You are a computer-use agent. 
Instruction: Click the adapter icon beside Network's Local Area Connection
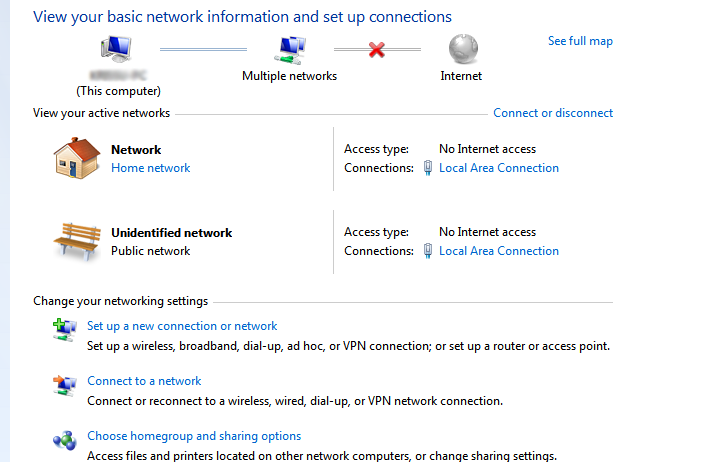[428, 168]
